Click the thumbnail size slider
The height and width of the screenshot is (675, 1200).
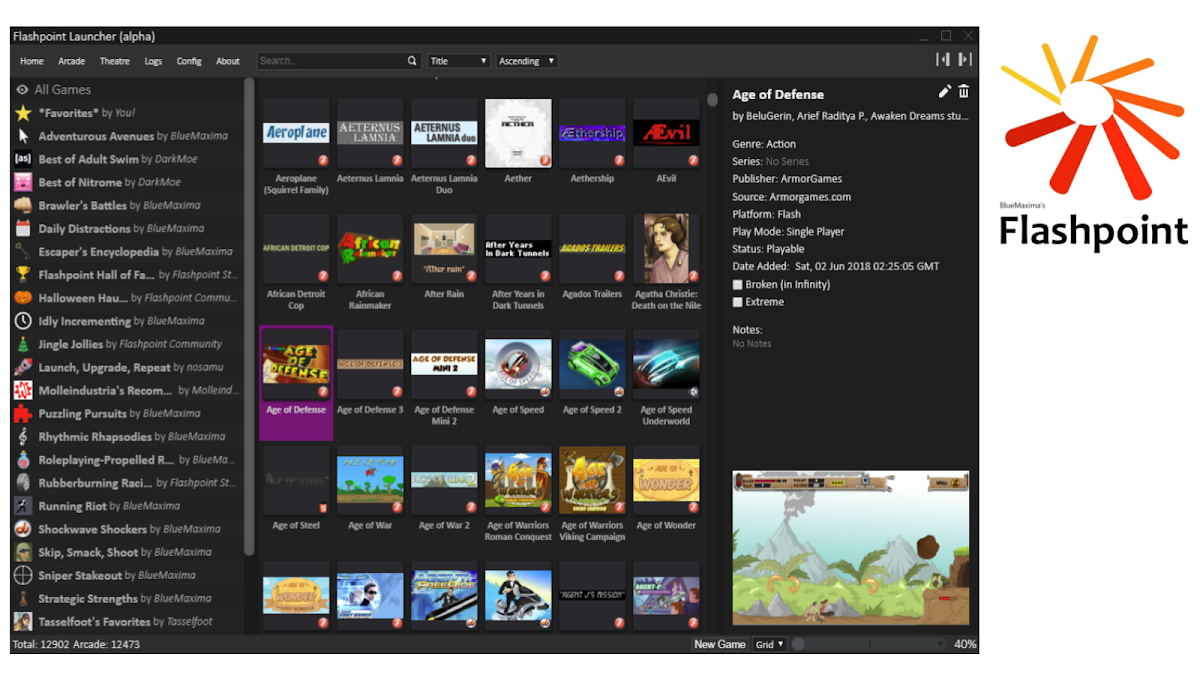[870, 645]
